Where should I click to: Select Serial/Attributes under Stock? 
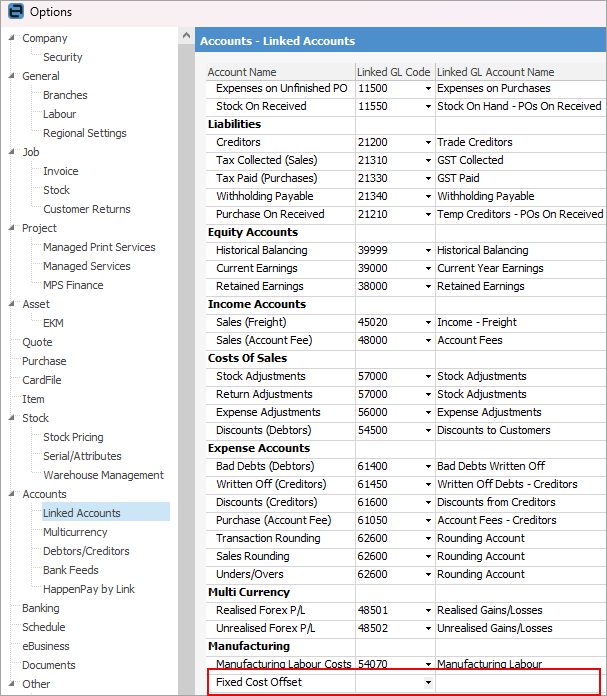tap(82, 456)
